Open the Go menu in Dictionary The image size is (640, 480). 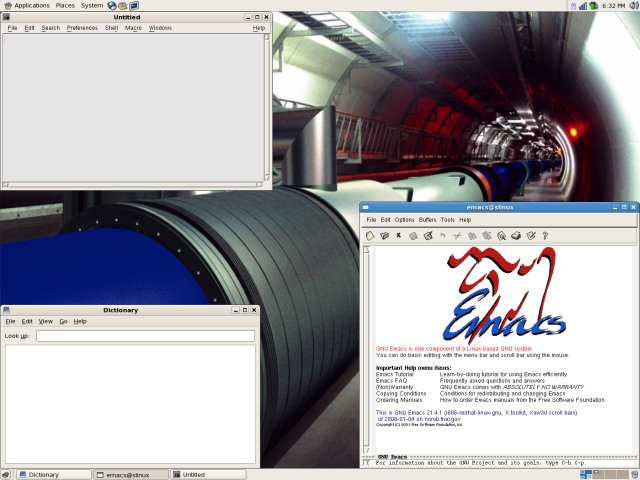pyautogui.click(x=63, y=321)
